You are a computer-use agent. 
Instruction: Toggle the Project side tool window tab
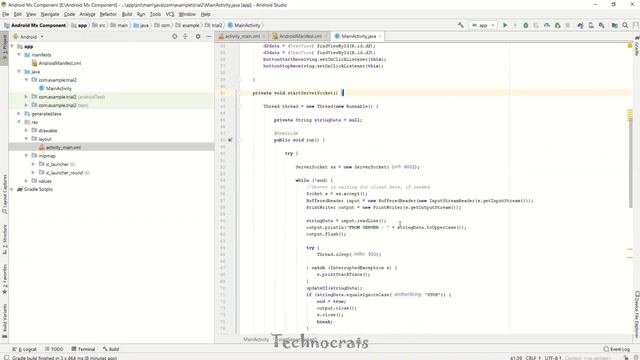click(x=4, y=48)
